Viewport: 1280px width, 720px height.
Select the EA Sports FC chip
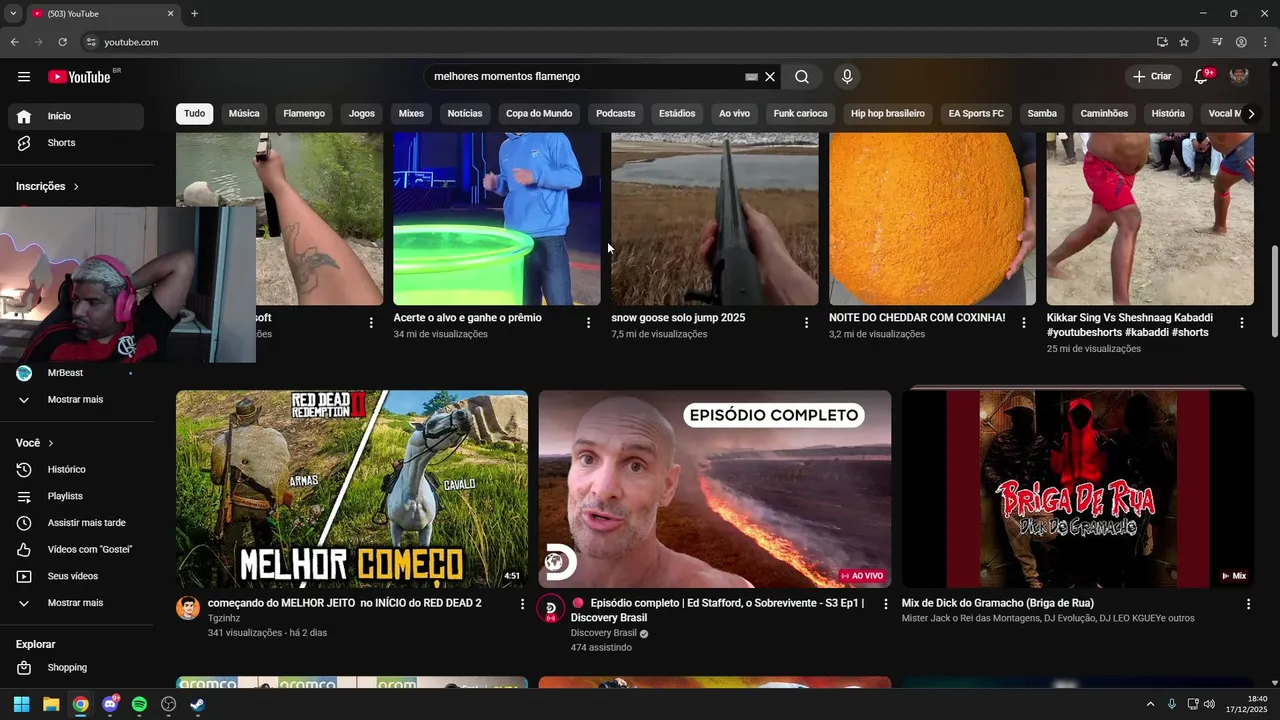(x=976, y=114)
